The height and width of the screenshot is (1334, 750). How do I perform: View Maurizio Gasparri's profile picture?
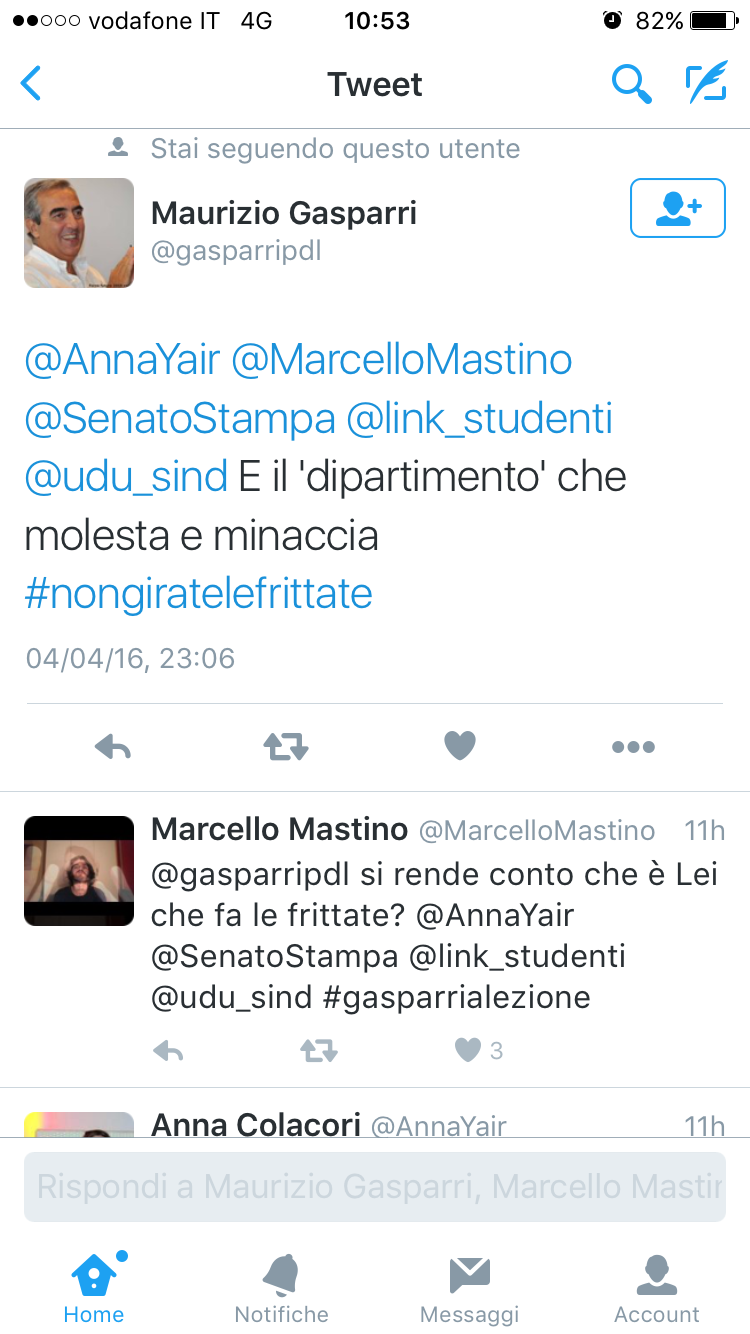tap(79, 233)
